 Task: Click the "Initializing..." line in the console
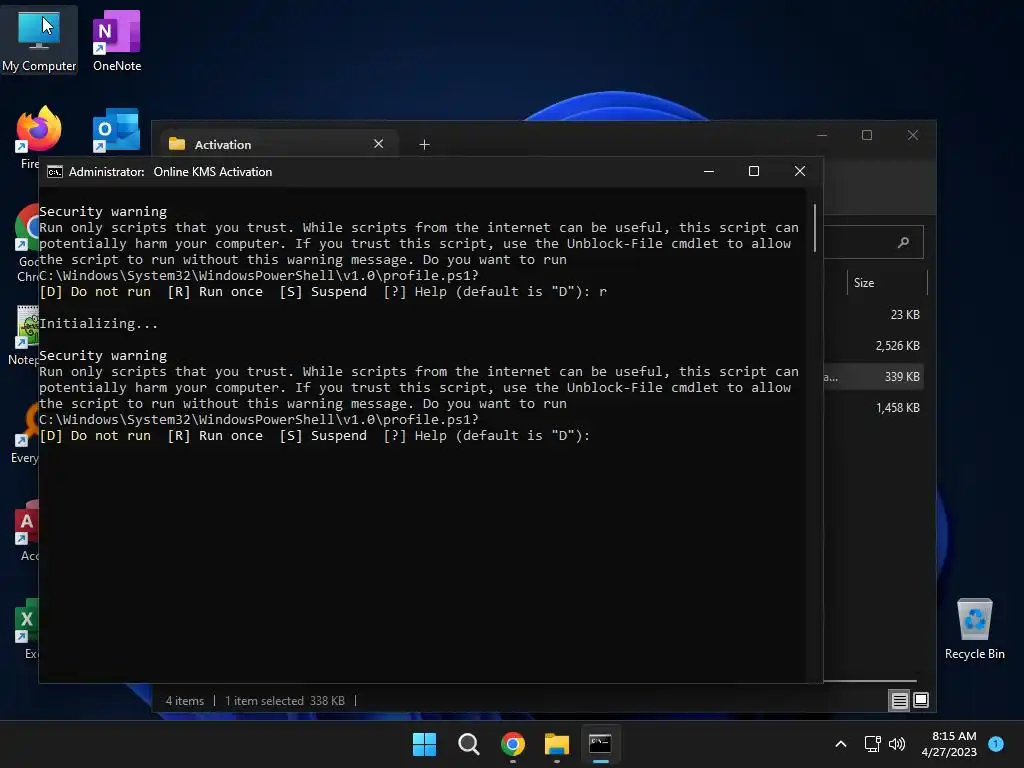(x=99, y=323)
